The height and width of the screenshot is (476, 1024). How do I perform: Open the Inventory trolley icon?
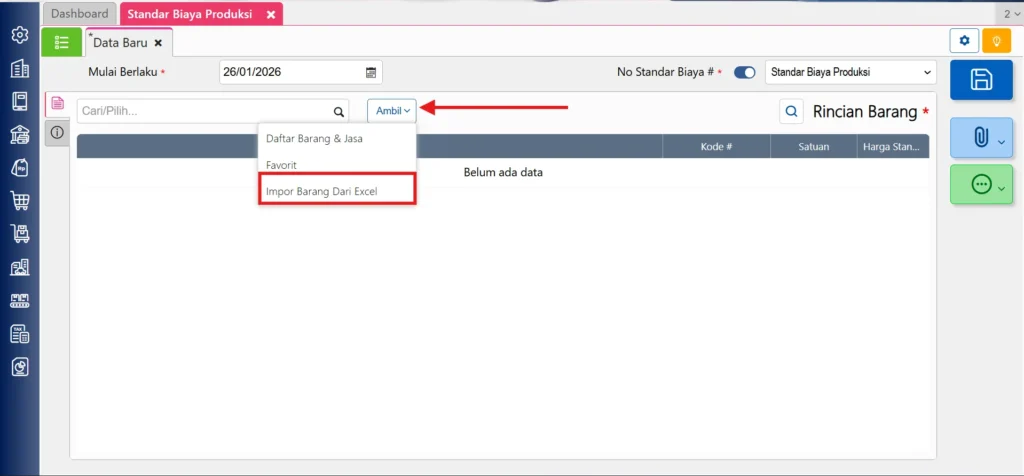[20, 234]
